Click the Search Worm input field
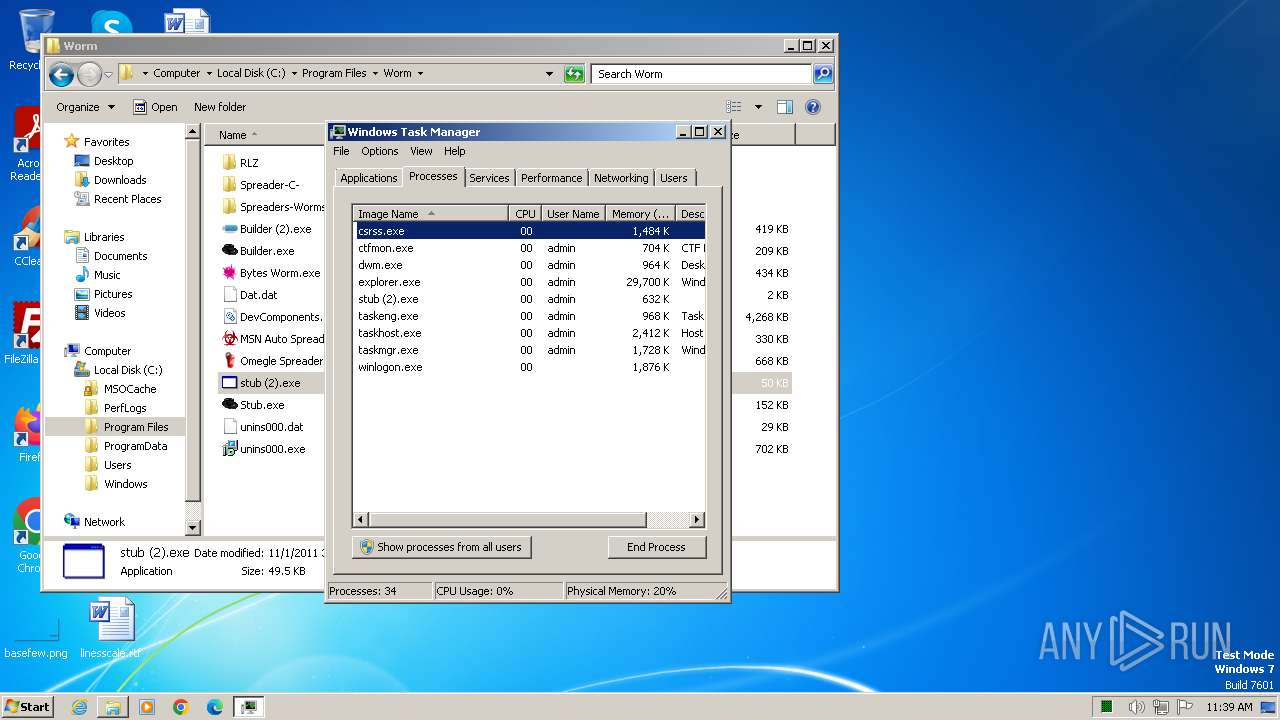This screenshot has width=1280, height=720. (702, 74)
